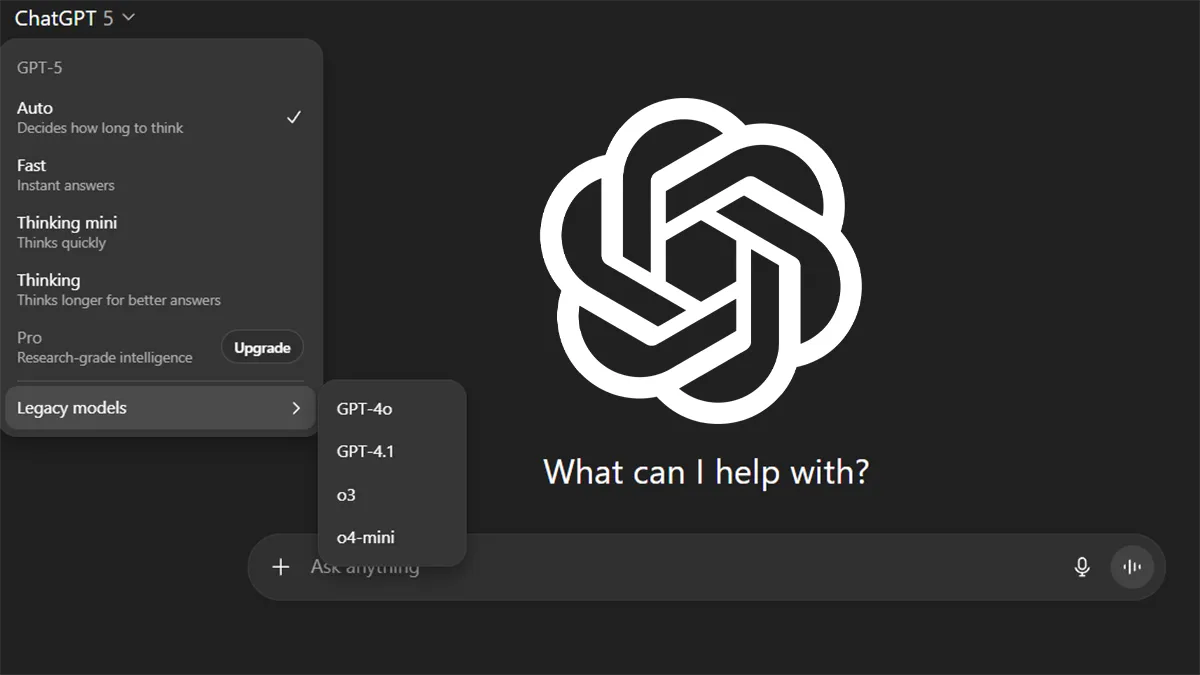The image size is (1200, 675).
Task: Click the checkmark beside the Auto option
Action: click(294, 117)
